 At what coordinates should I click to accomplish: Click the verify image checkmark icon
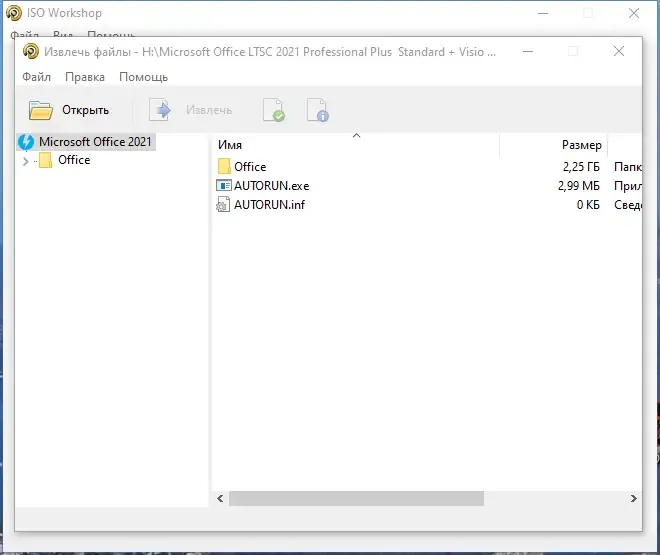[274, 110]
